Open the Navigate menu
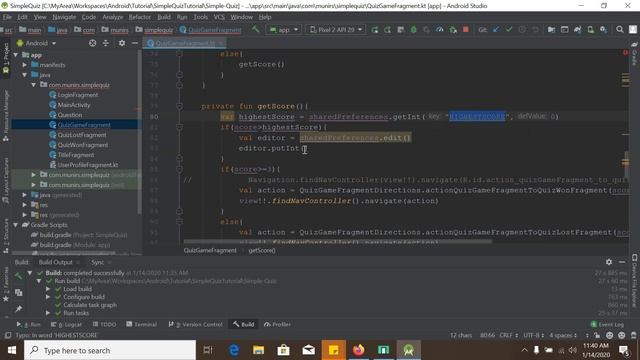640x360 pixels. point(64,17)
